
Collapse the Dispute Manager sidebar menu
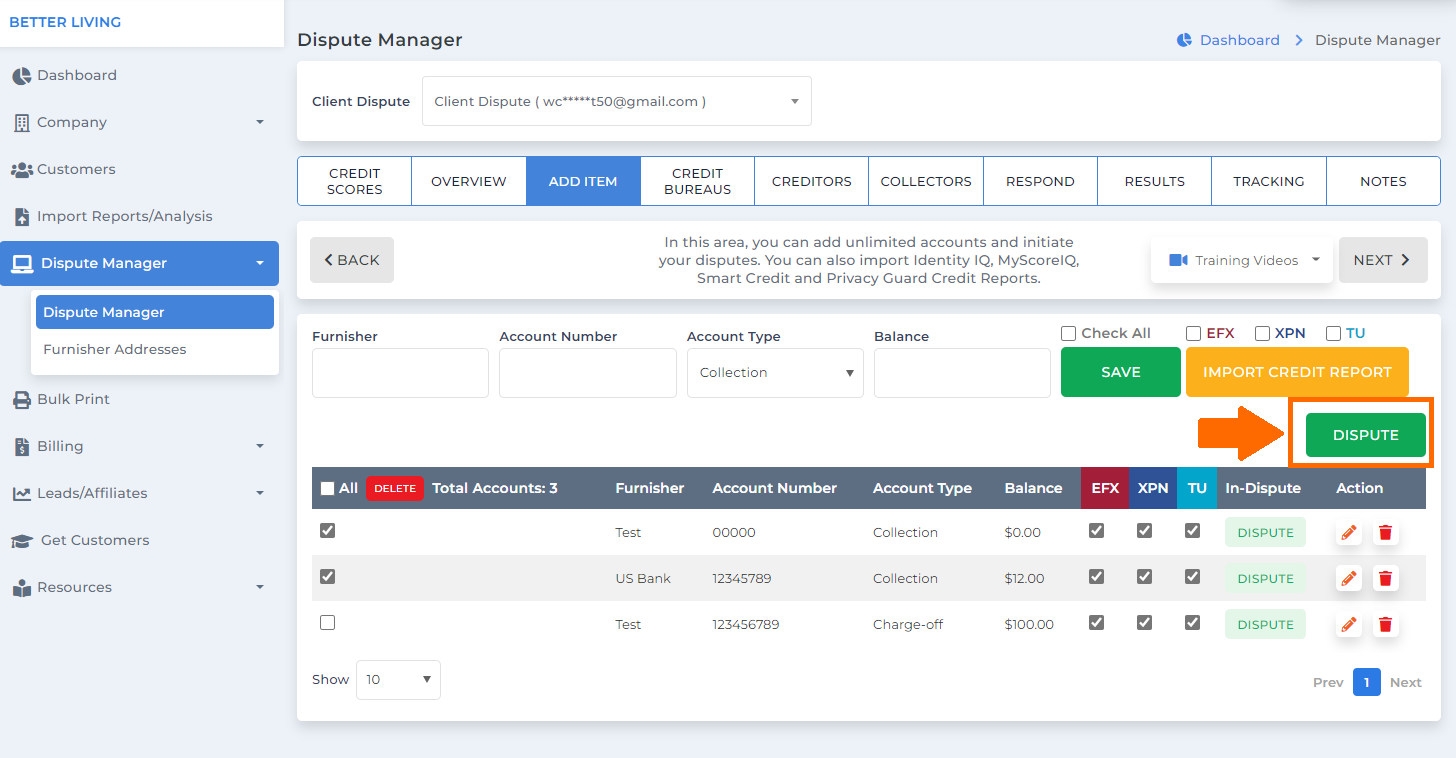pyautogui.click(x=260, y=264)
